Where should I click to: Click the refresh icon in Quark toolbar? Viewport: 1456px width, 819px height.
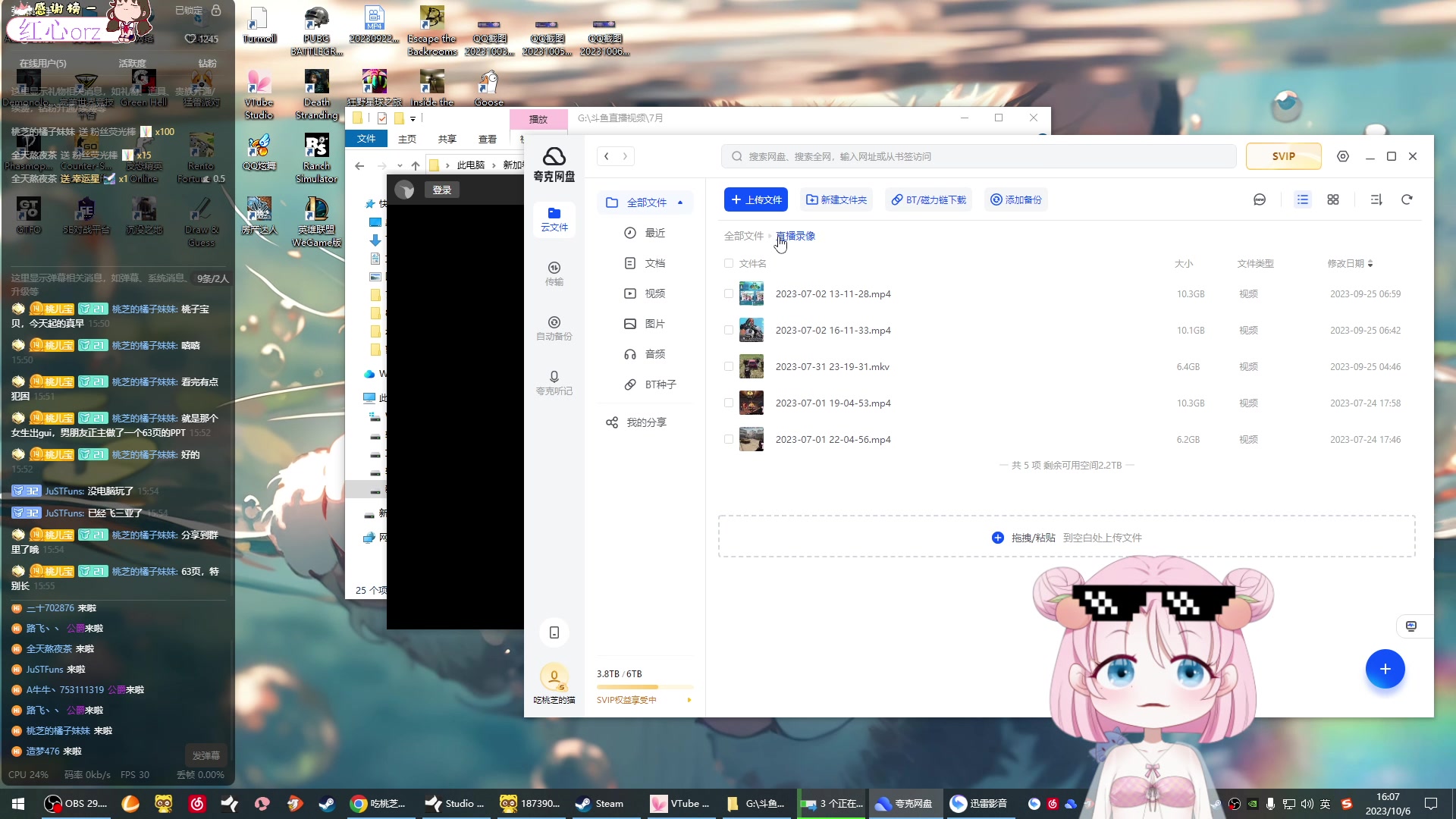(1407, 199)
